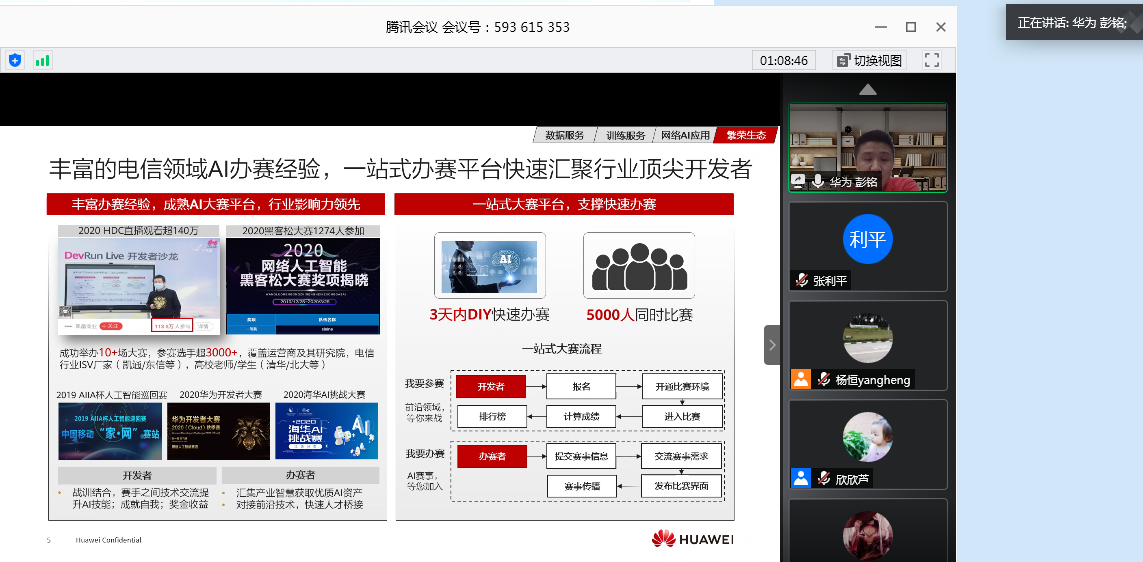This screenshot has width=1143, height=562.
Task: Click muted mic icon beside 欣欣芦
Action: (x=822, y=478)
